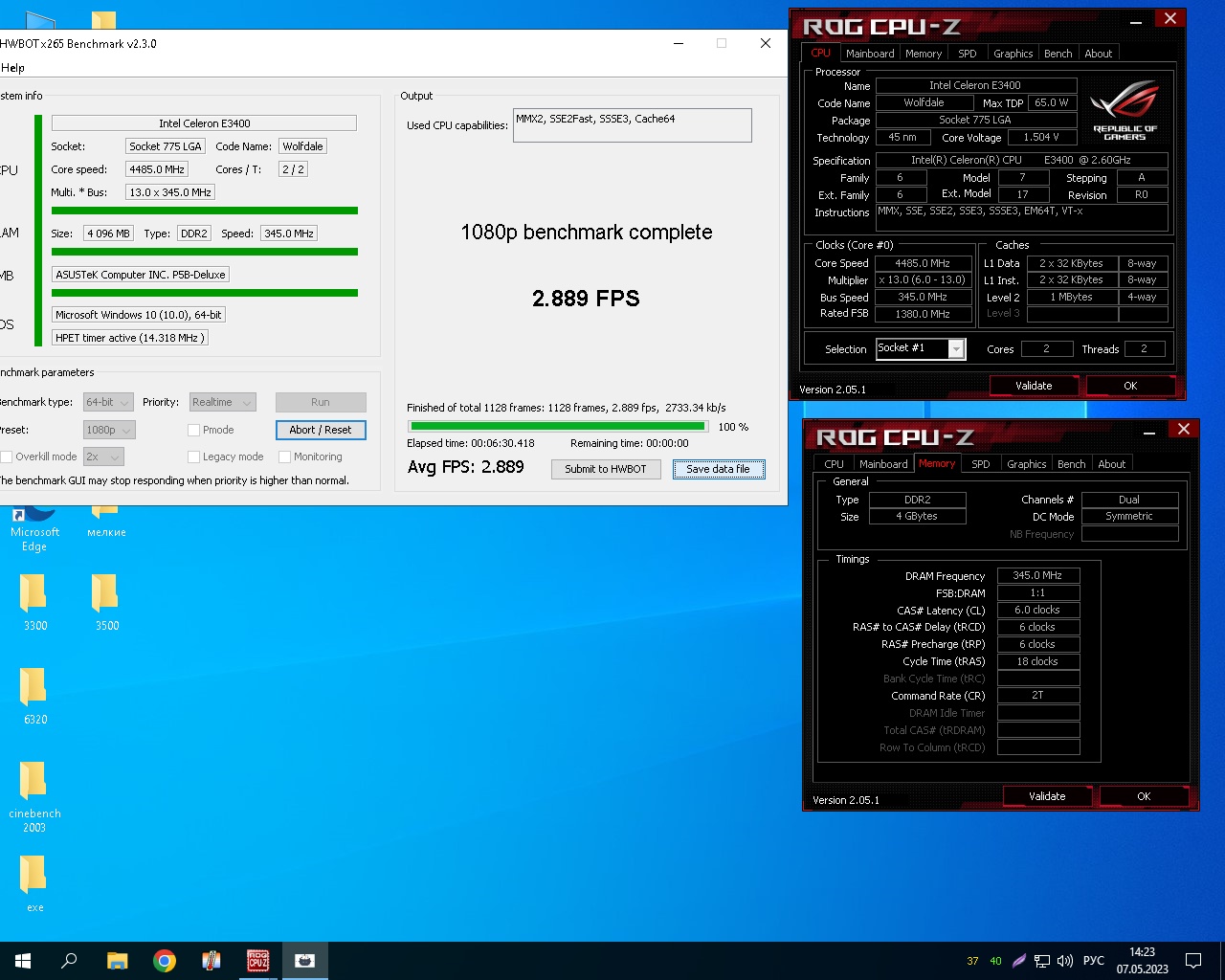Open Bench tab in top CPU-Z

pyautogui.click(x=1058, y=54)
